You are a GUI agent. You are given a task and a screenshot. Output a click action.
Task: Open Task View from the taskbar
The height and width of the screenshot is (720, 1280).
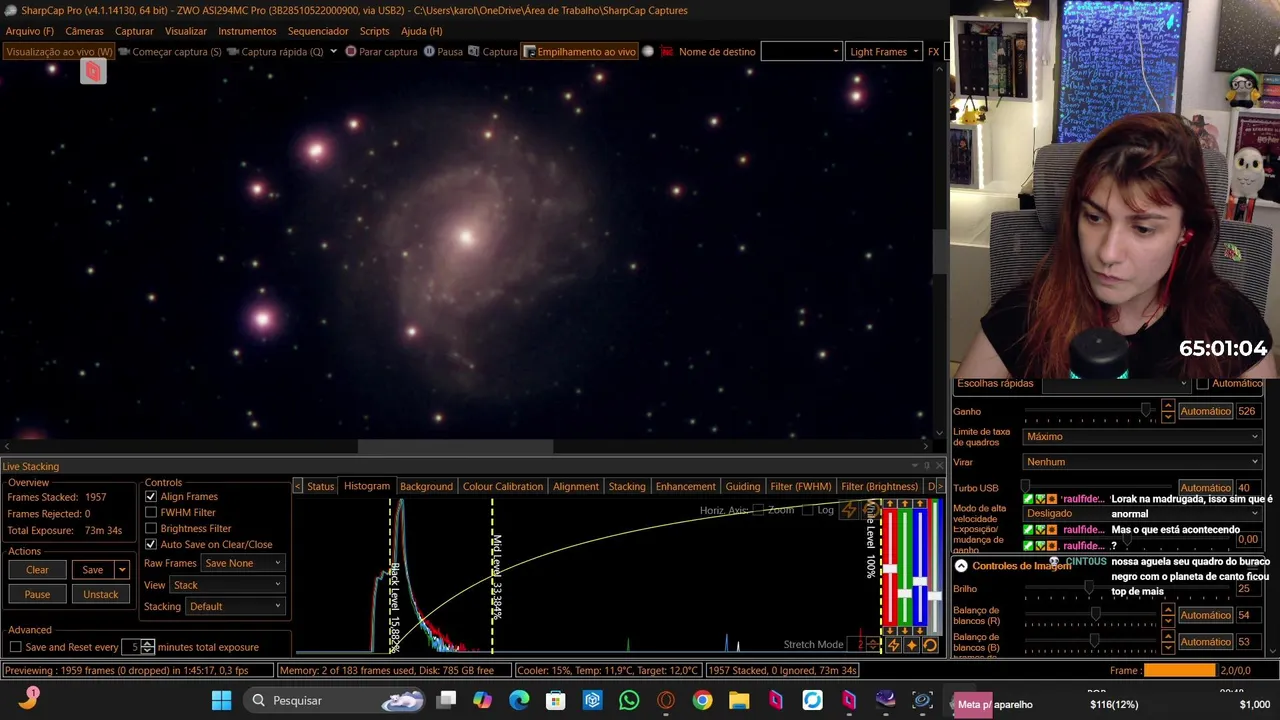tap(447, 700)
